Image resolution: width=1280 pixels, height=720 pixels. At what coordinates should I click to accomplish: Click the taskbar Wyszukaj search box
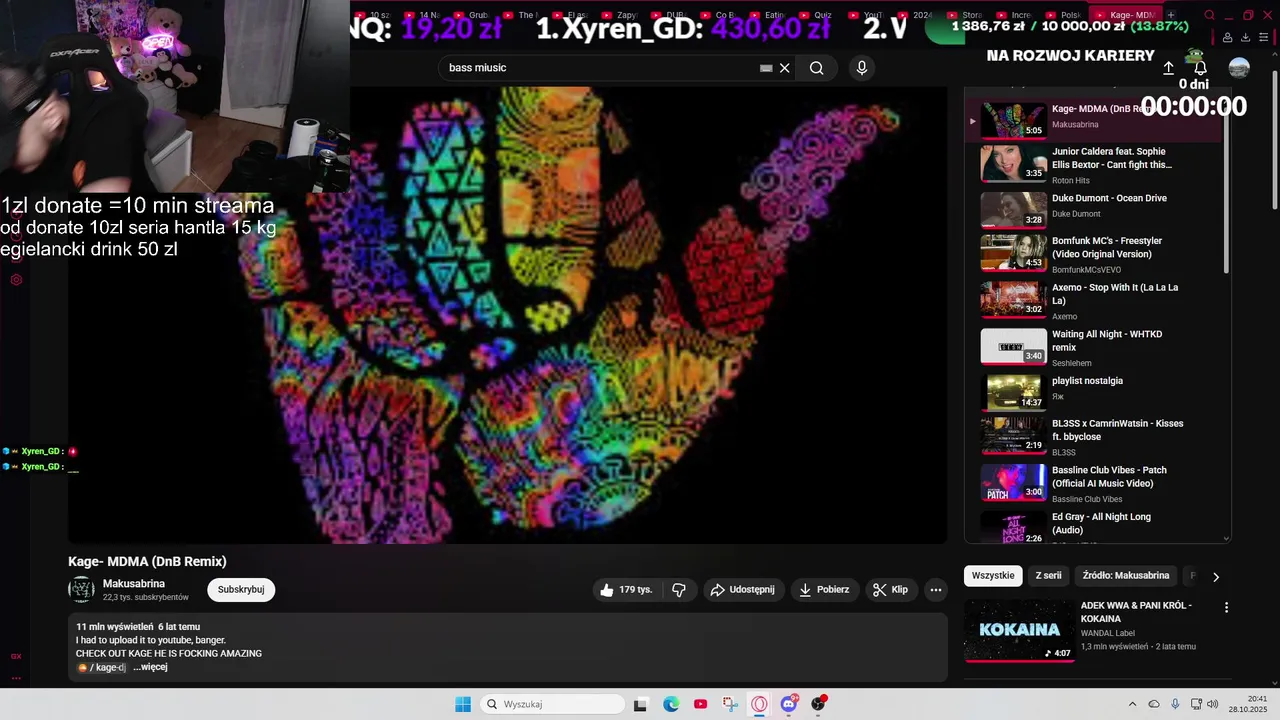click(553, 704)
